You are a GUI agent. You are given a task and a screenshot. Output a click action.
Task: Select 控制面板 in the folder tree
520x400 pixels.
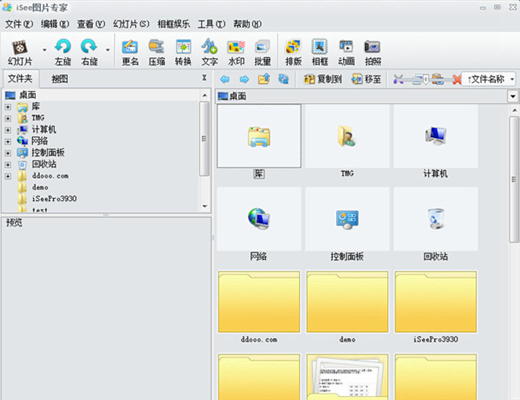tap(48, 153)
